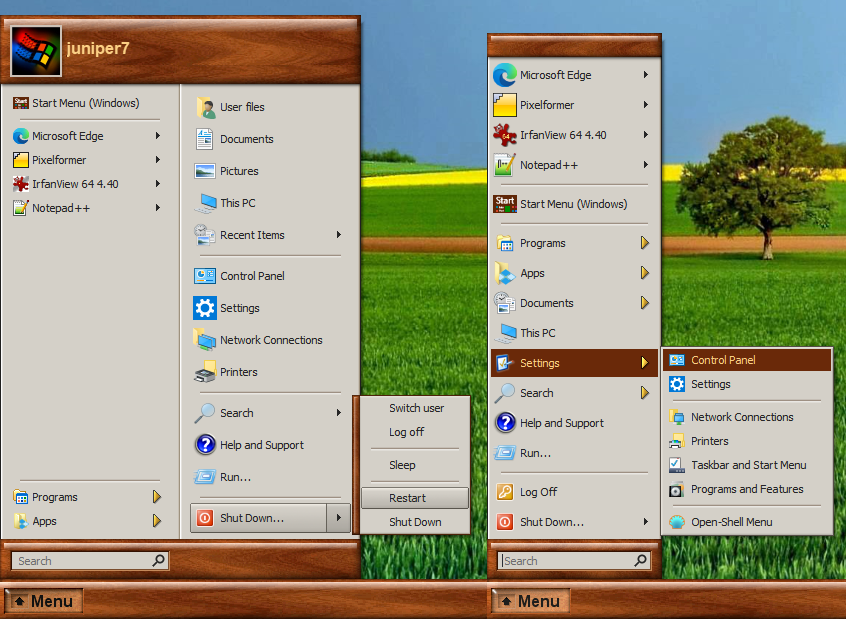846x619 pixels.
Task: Click the highlighted Control Panel icon
Action: pos(677,360)
